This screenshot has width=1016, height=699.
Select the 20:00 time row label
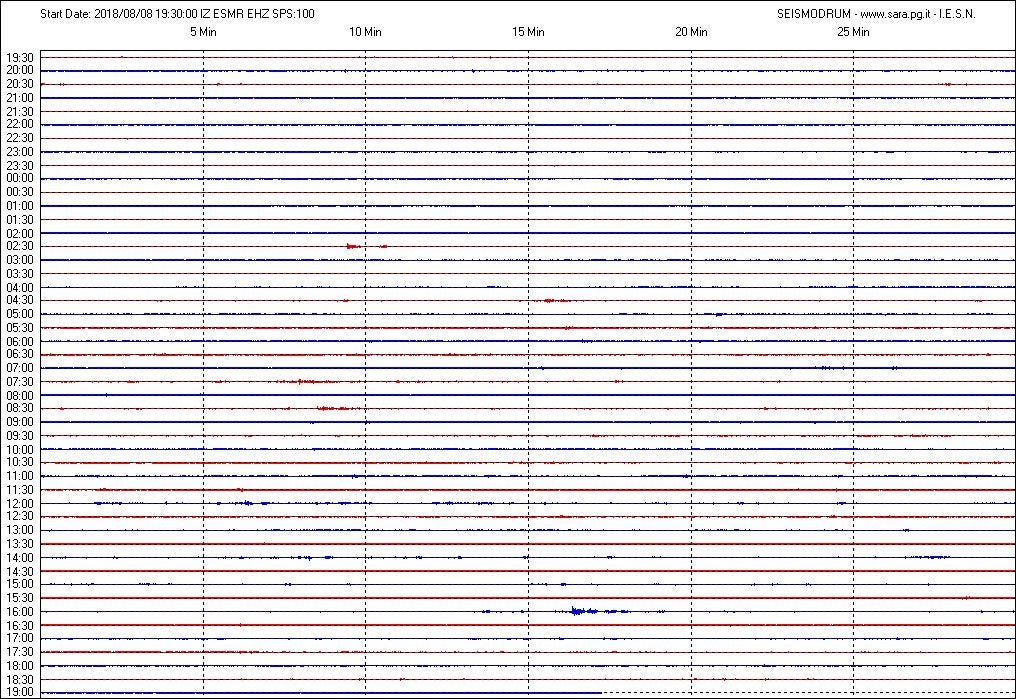point(20,70)
